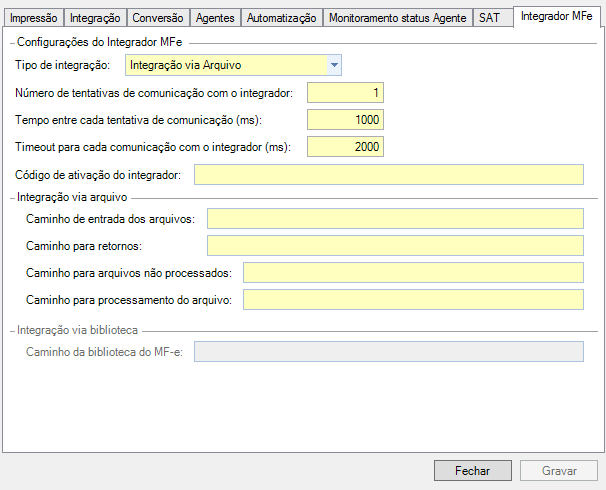Click caminho para processamento do arquivo field

[x=413, y=299]
